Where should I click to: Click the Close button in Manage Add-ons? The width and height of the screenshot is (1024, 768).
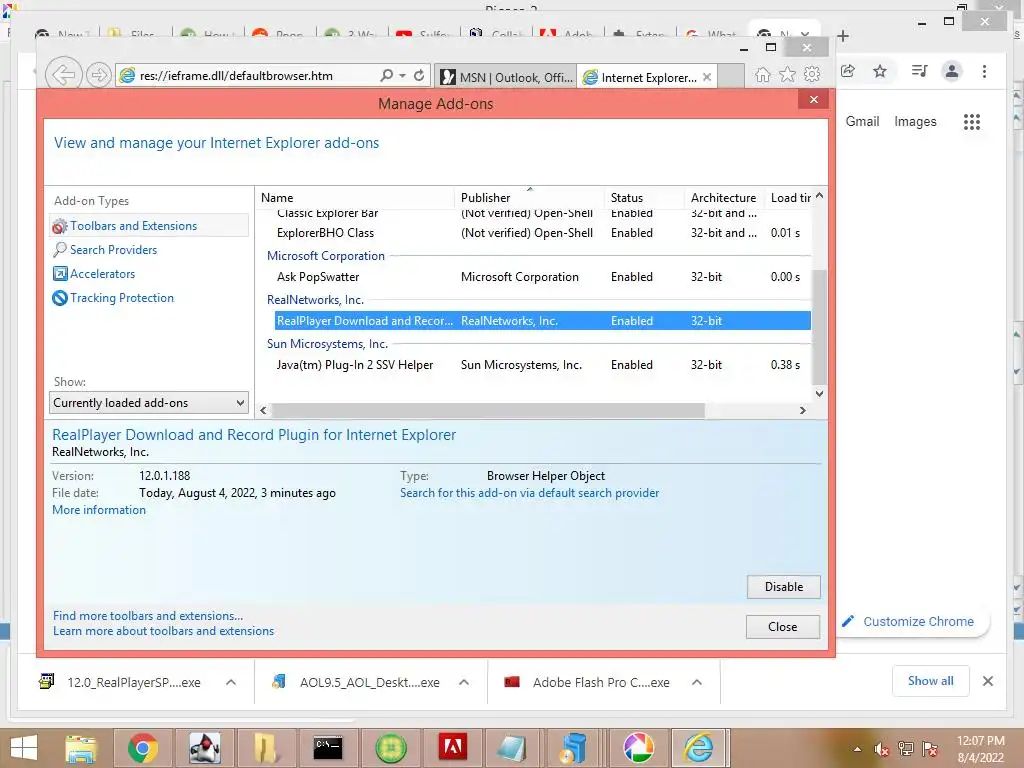click(x=782, y=627)
